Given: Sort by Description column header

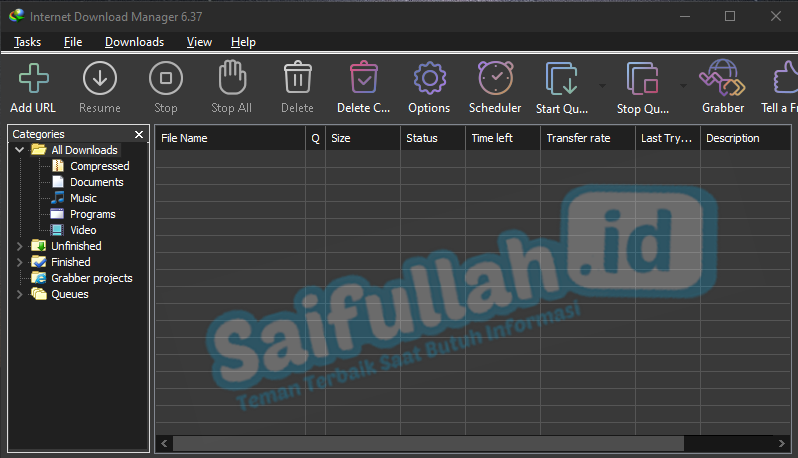Looking at the screenshot, I should click(746, 138).
